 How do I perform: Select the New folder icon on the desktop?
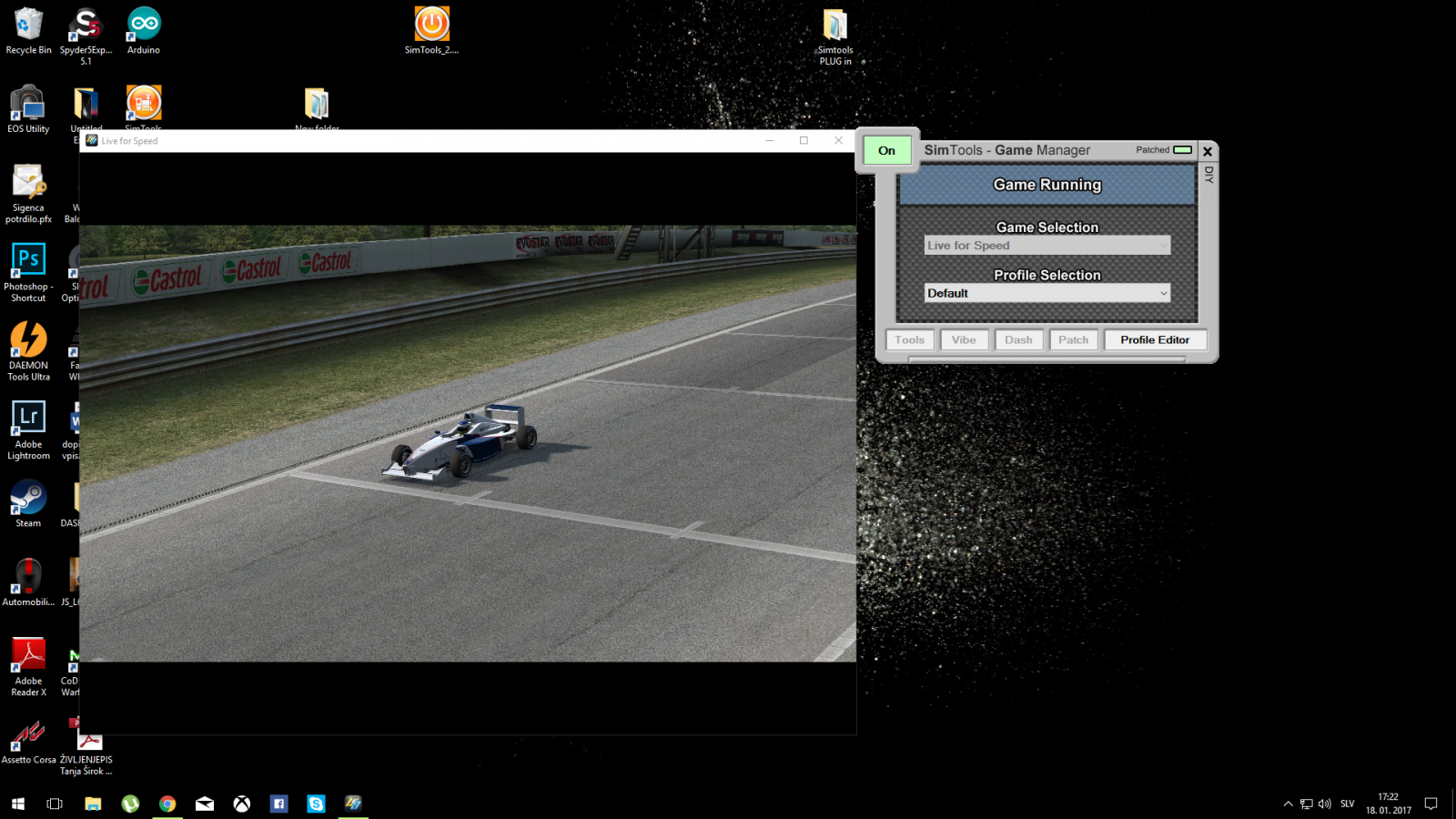317,107
